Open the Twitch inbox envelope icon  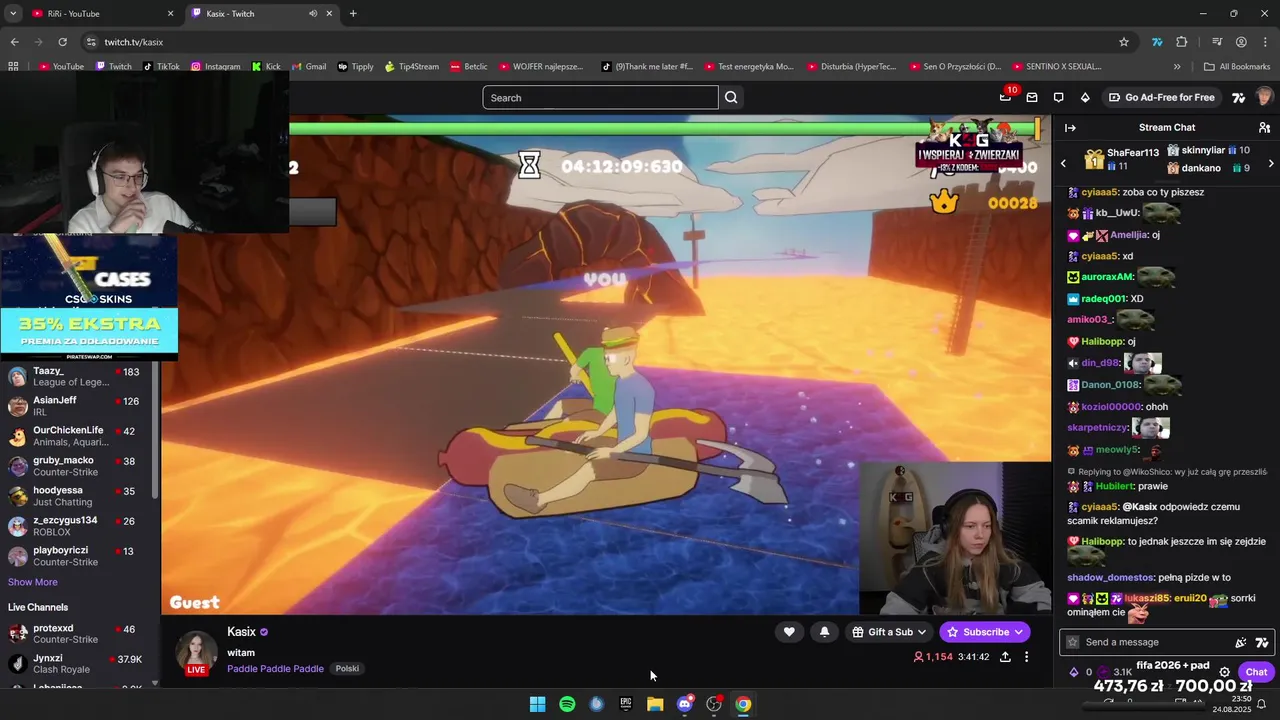pos(1032,97)
